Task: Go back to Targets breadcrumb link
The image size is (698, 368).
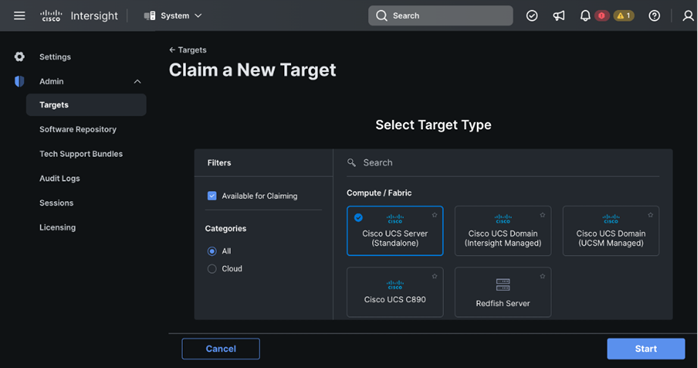Action: click(x=187, y=50)
